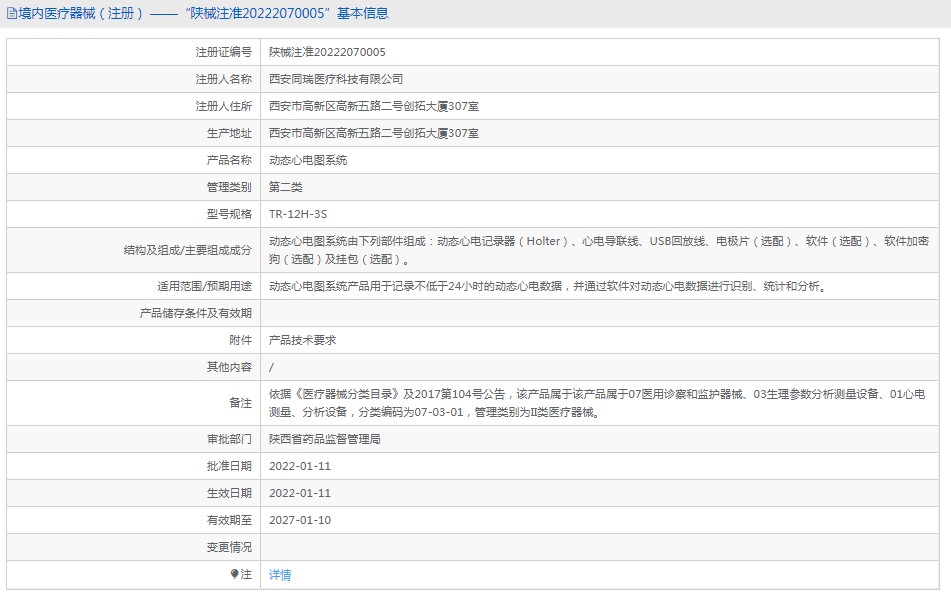Select expiry date 2027-01-10
The image size is (951, 595).
300,520
